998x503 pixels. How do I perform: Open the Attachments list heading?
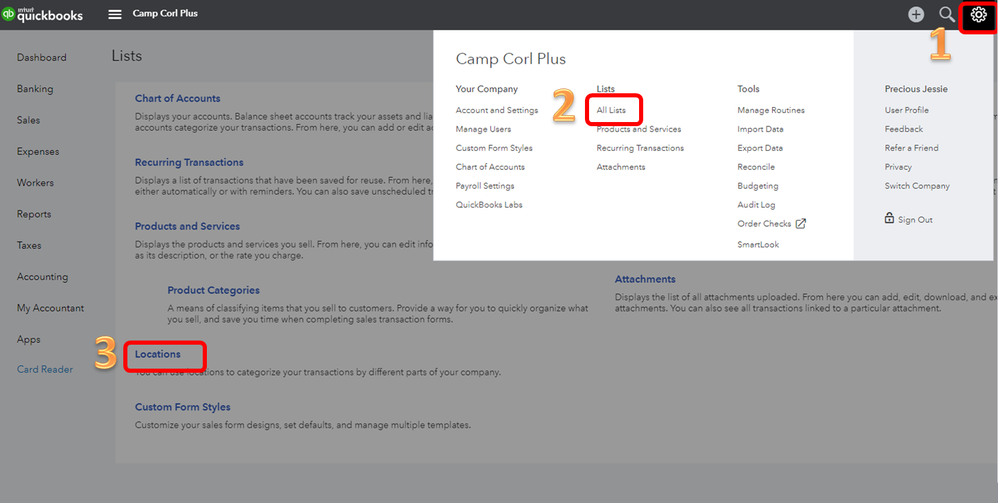[x=645, y=279]
